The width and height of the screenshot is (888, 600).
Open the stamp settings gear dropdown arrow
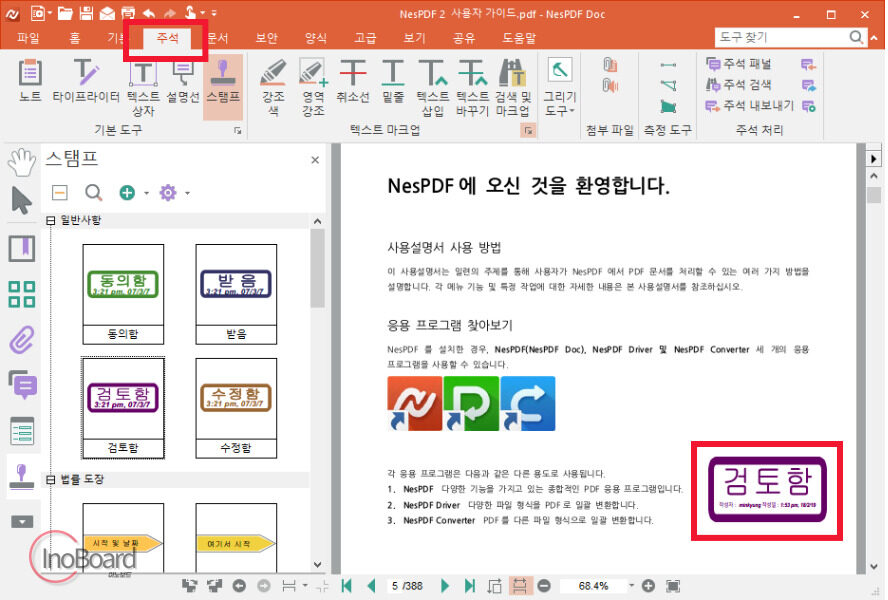pos(187,193)
